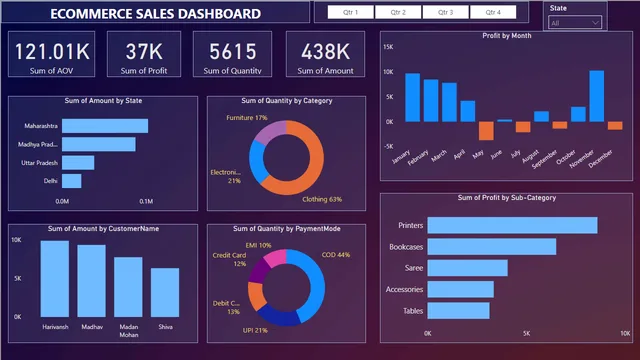640x360 pixels.
Task: Click the State slicer label
Action: 558,8
